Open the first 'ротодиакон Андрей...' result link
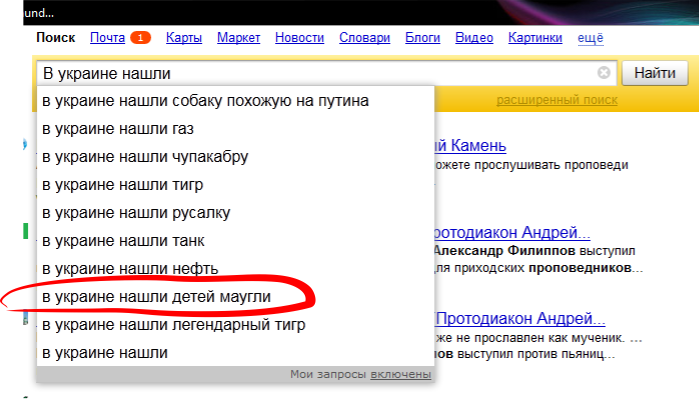The image size is (699, 399). [x=513, y=232]
